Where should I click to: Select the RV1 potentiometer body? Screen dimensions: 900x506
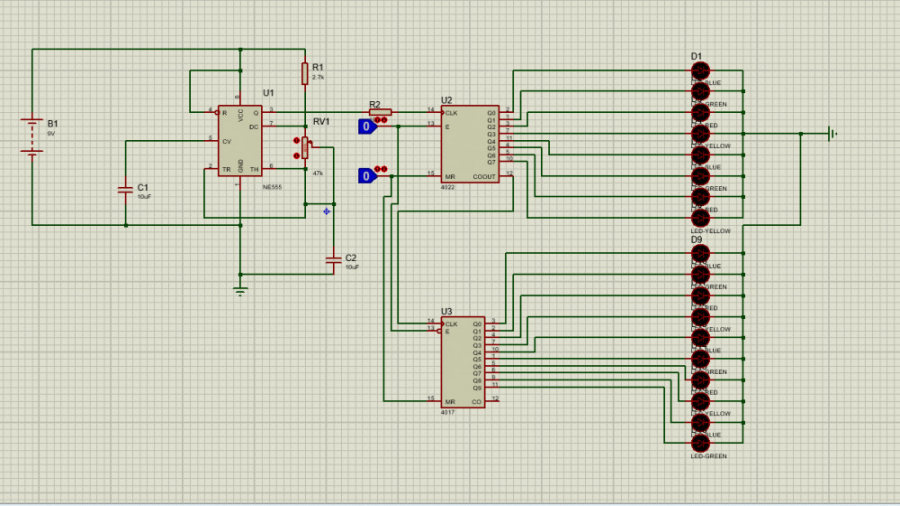(x=305, y=148)
